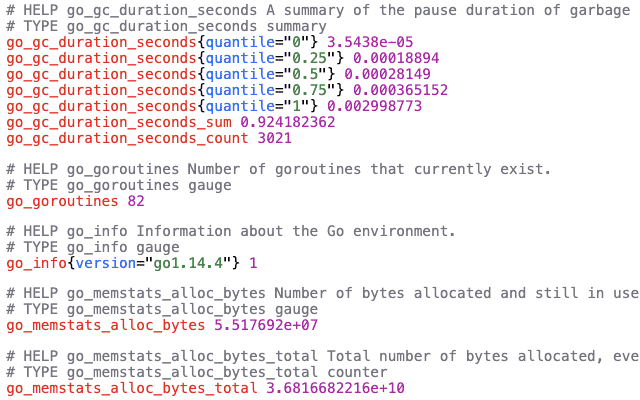Click the go_memstats_alloc_bytes_total metric name
Viewport: 640px width, 400px height.
(131, 387)
